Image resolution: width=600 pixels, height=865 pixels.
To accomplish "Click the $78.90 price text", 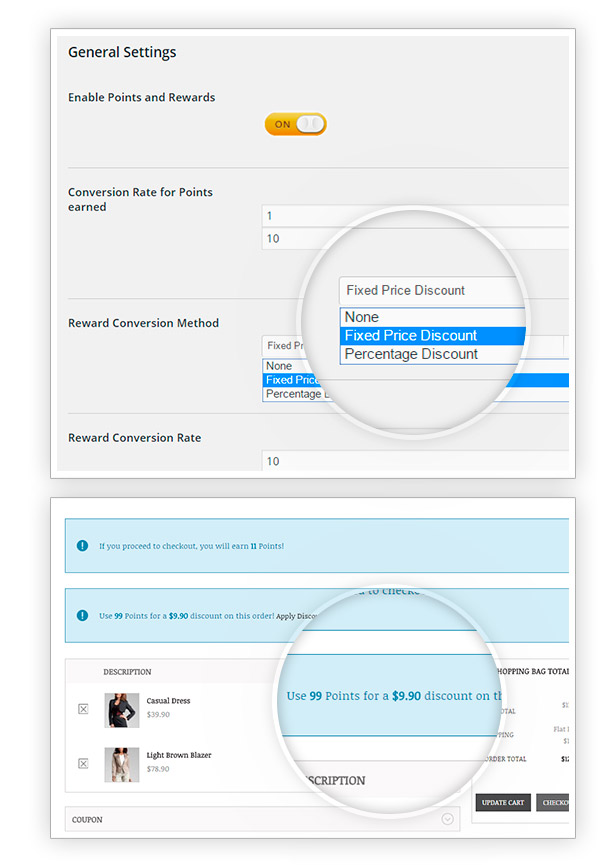I will coord(158,769).
